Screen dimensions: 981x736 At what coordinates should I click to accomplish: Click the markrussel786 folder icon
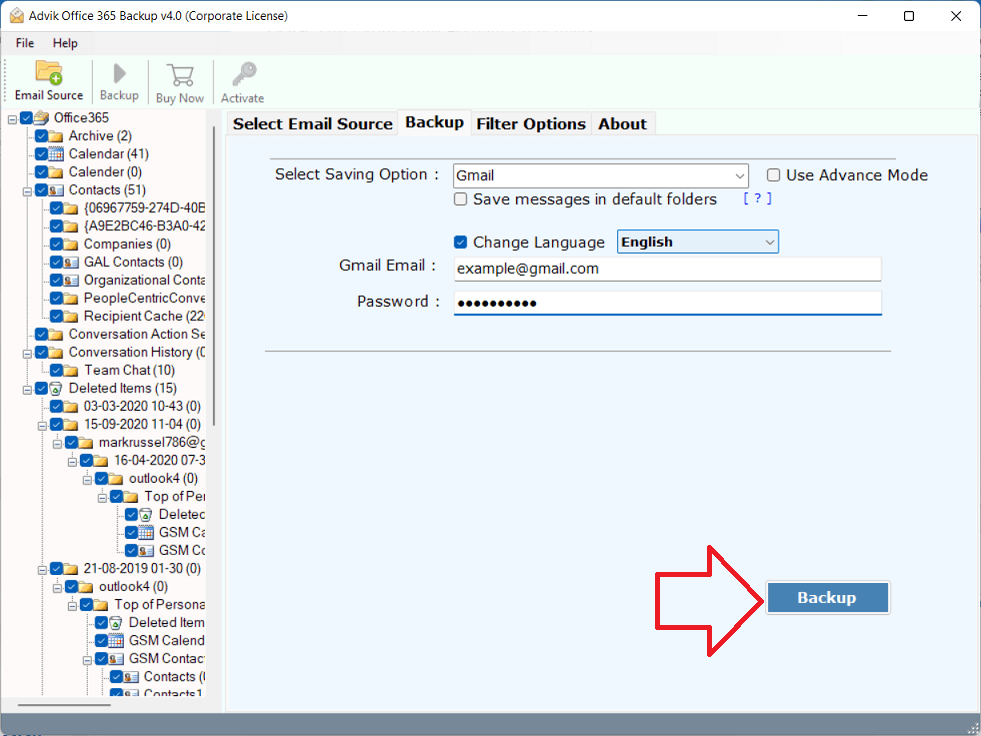[86, 443]
